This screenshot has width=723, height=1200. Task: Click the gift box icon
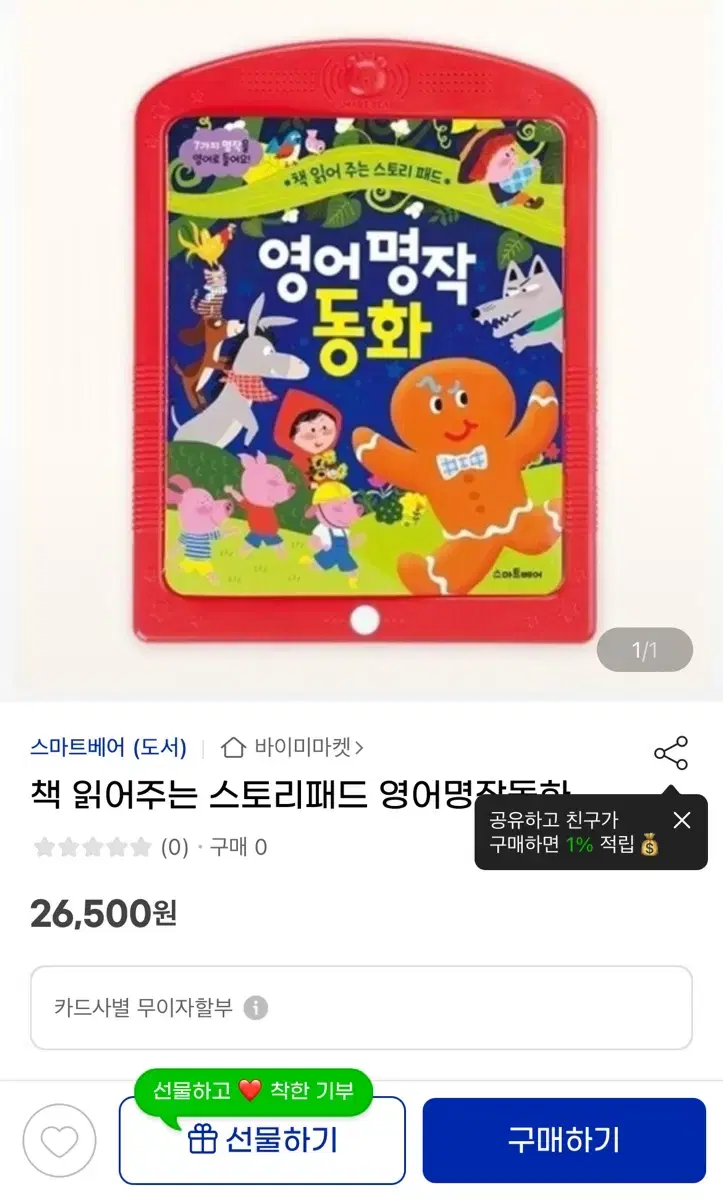click(x=203, y=1139)
